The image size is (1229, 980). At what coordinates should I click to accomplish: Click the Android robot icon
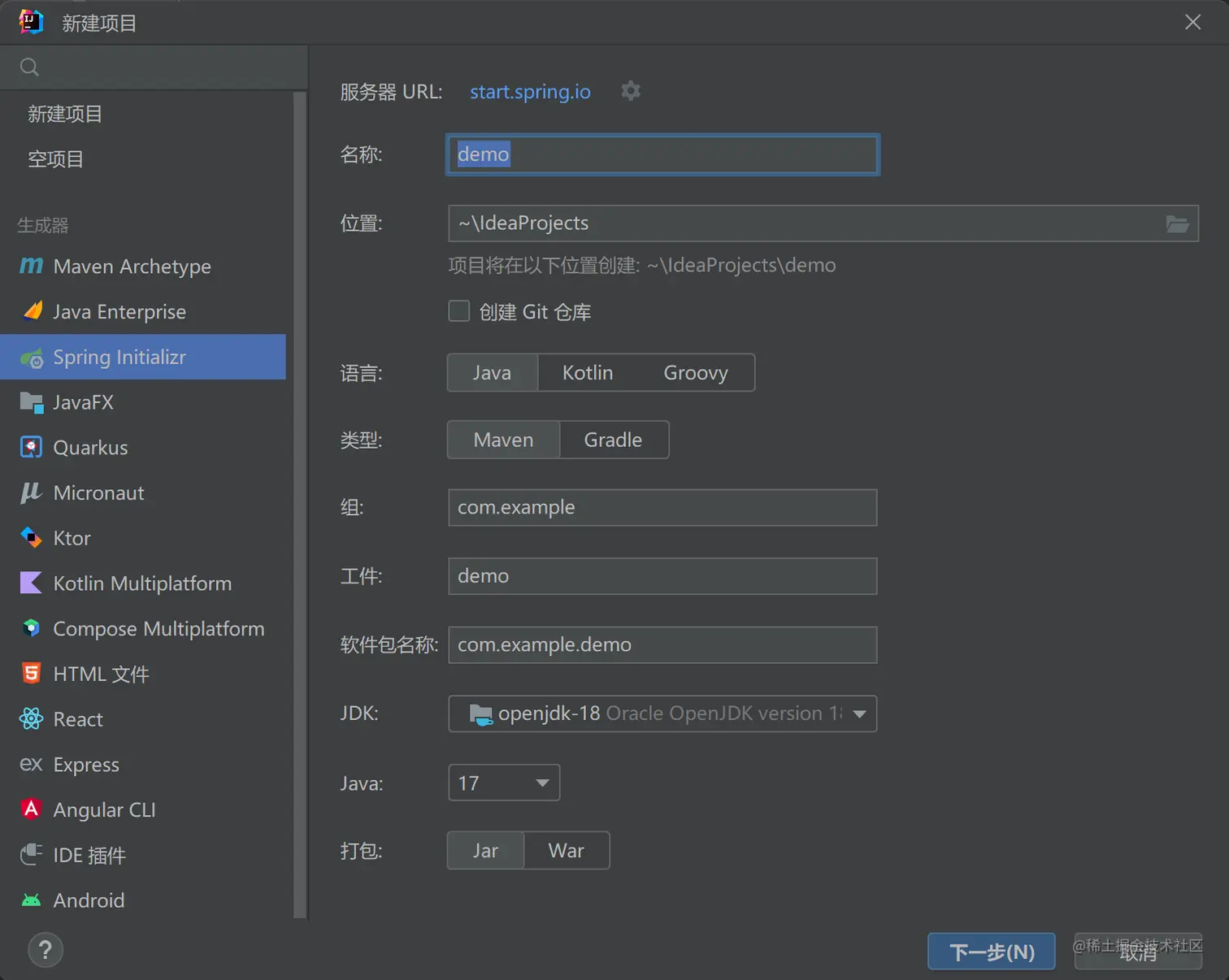(x=31, y=900)
